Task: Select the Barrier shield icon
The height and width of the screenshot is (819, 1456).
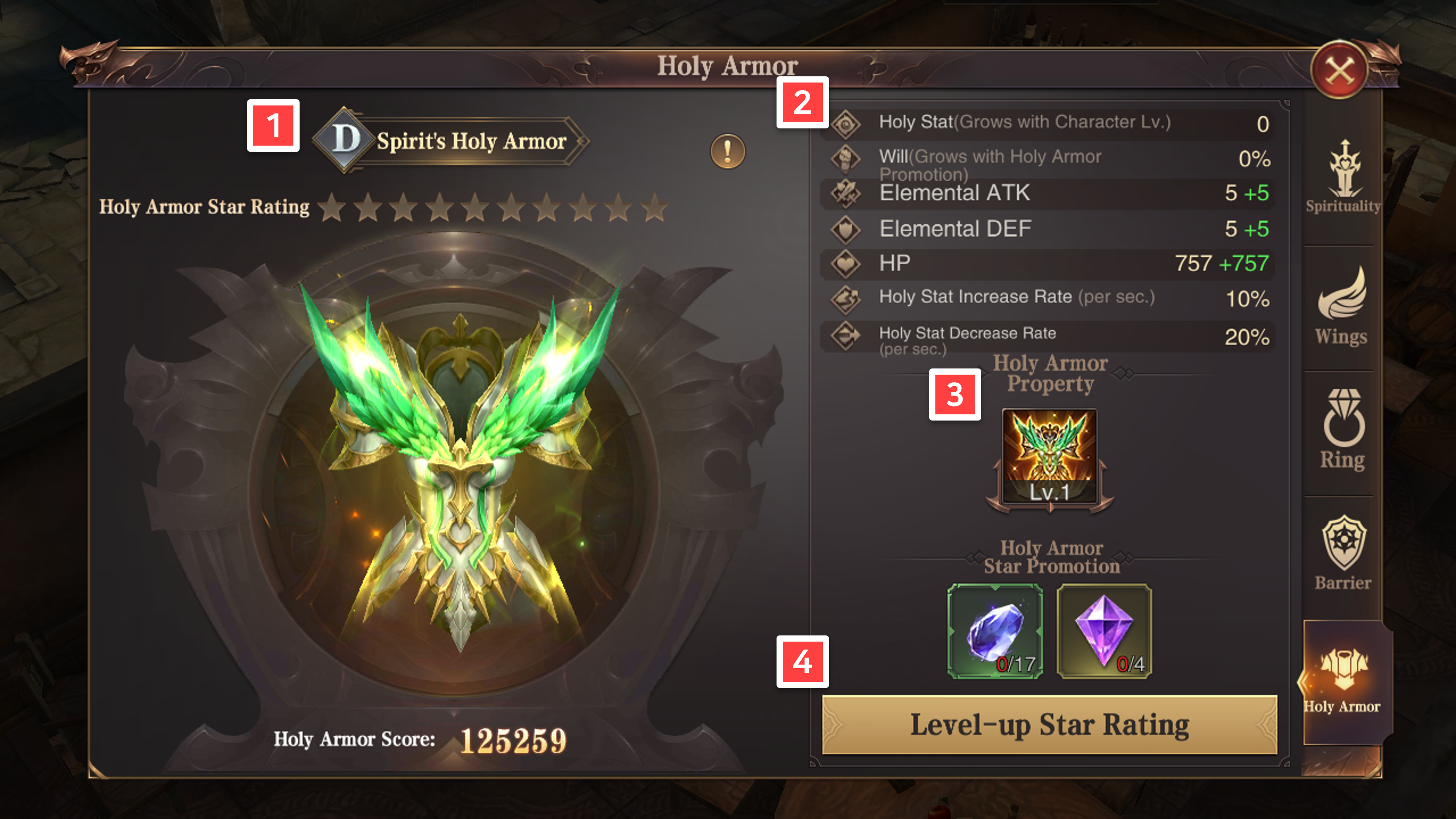Action: click(x=1343, y=543)
